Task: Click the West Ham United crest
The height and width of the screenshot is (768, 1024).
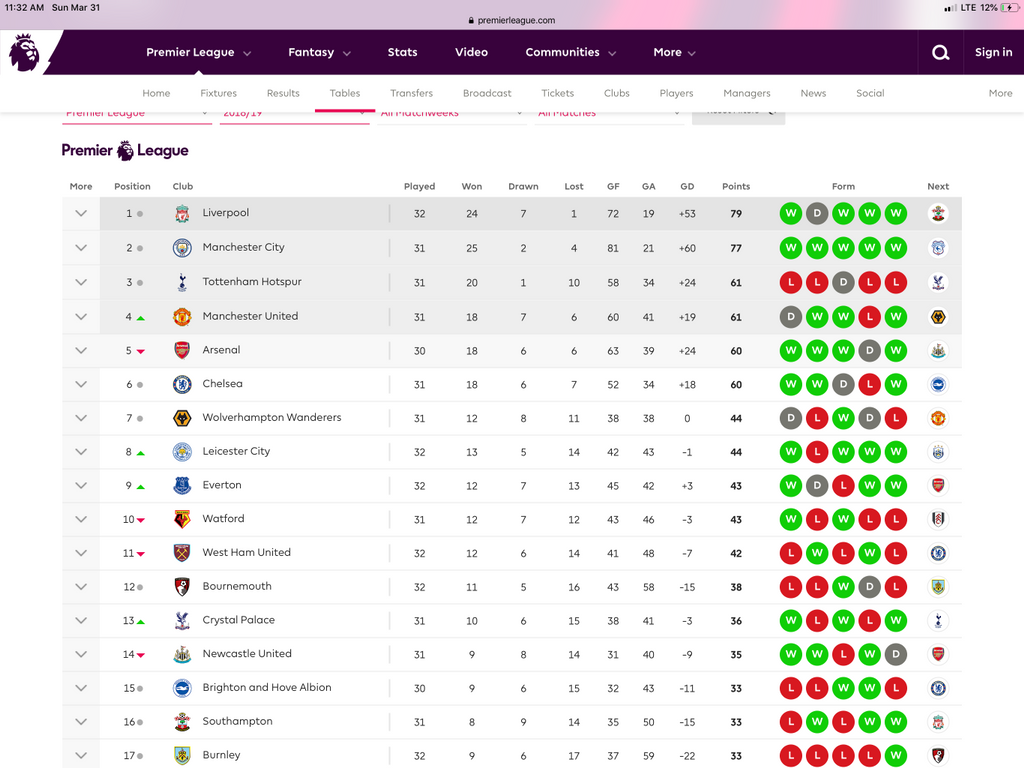Action: click(182, 553)
